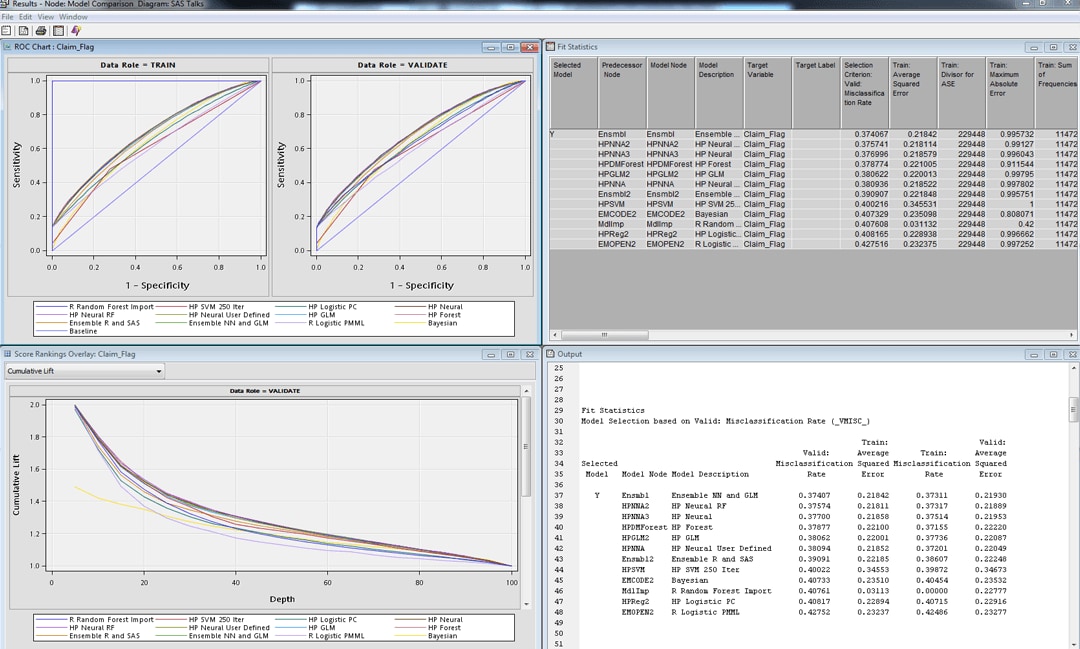The image size is (1080, 649).
Task: Click Output window vertical scrollbar thumb
Action: click(1073, 409)
